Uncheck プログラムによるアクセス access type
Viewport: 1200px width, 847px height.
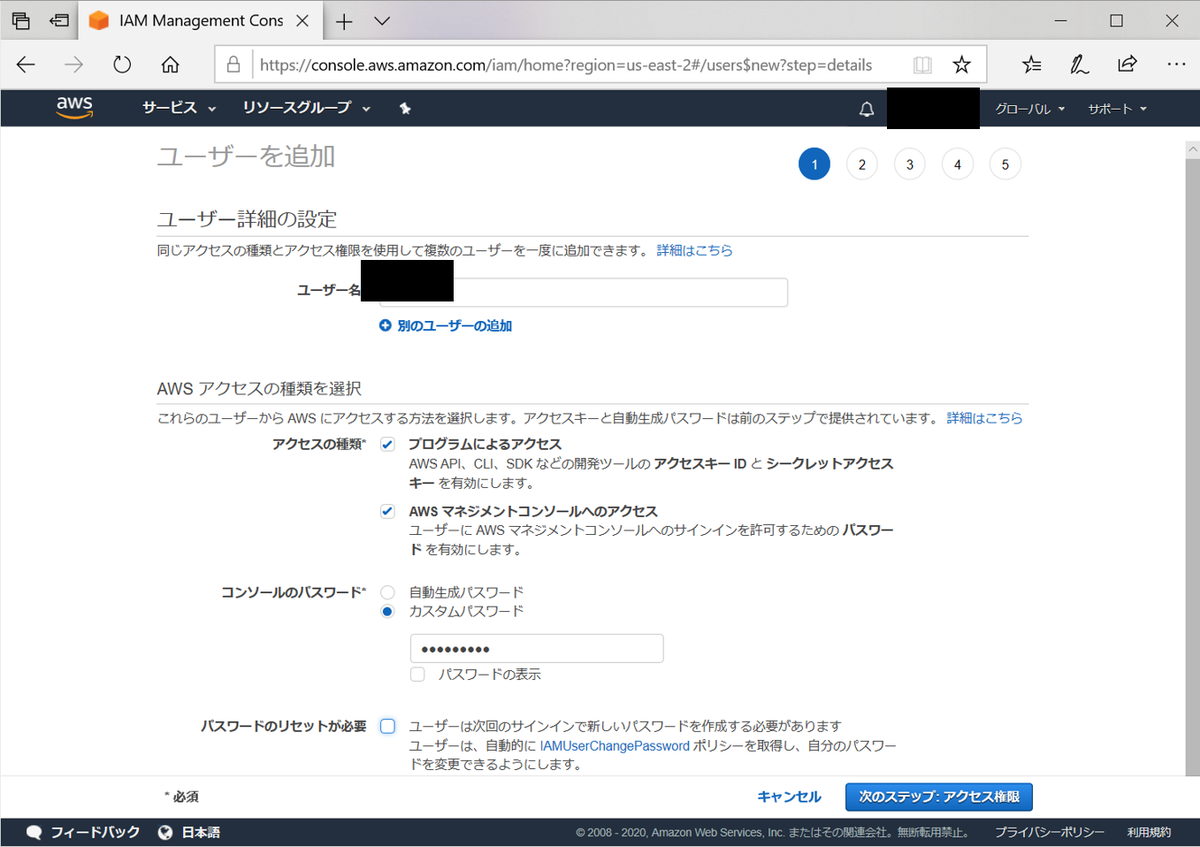click(387, 444)
